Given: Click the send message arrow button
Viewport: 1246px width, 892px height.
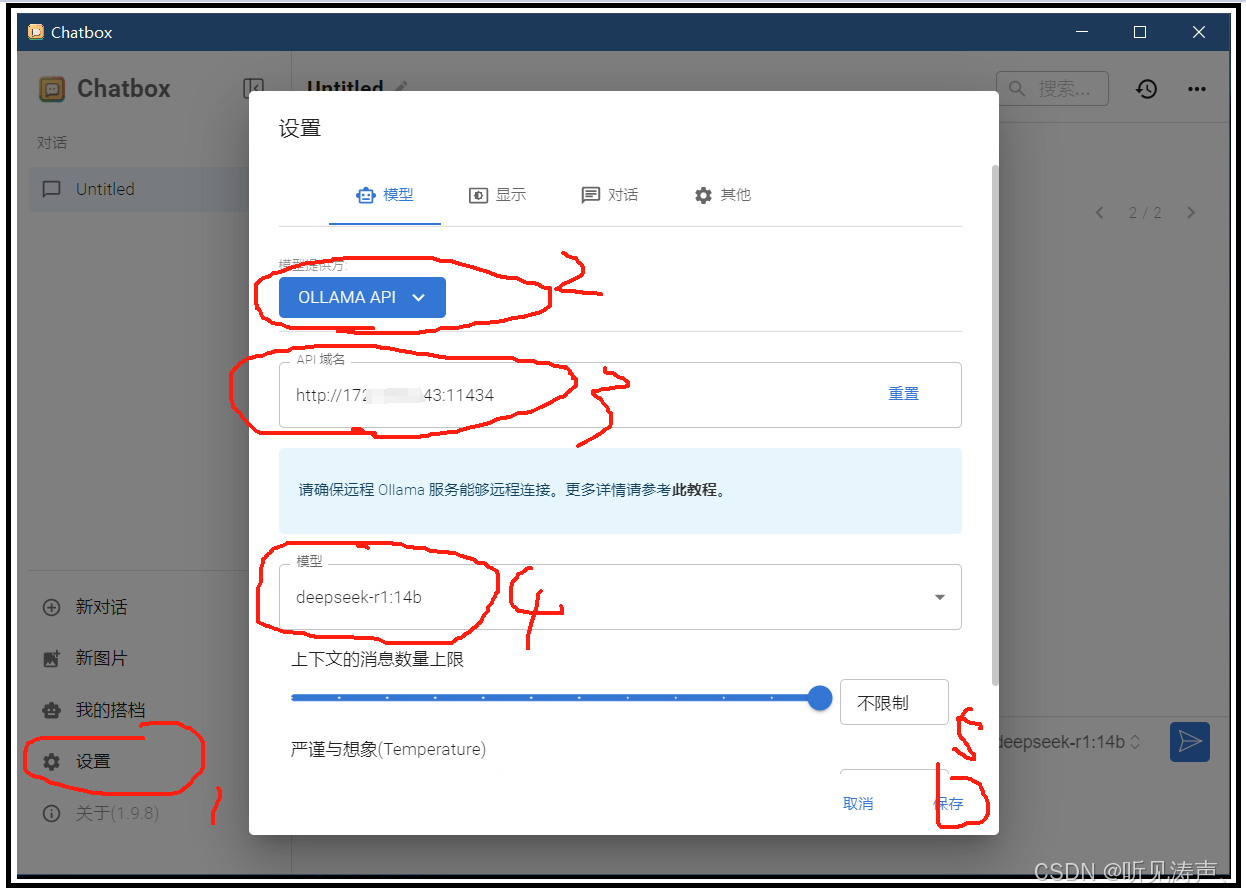Looking at the screenshot, I should [x=1190, y=741].
